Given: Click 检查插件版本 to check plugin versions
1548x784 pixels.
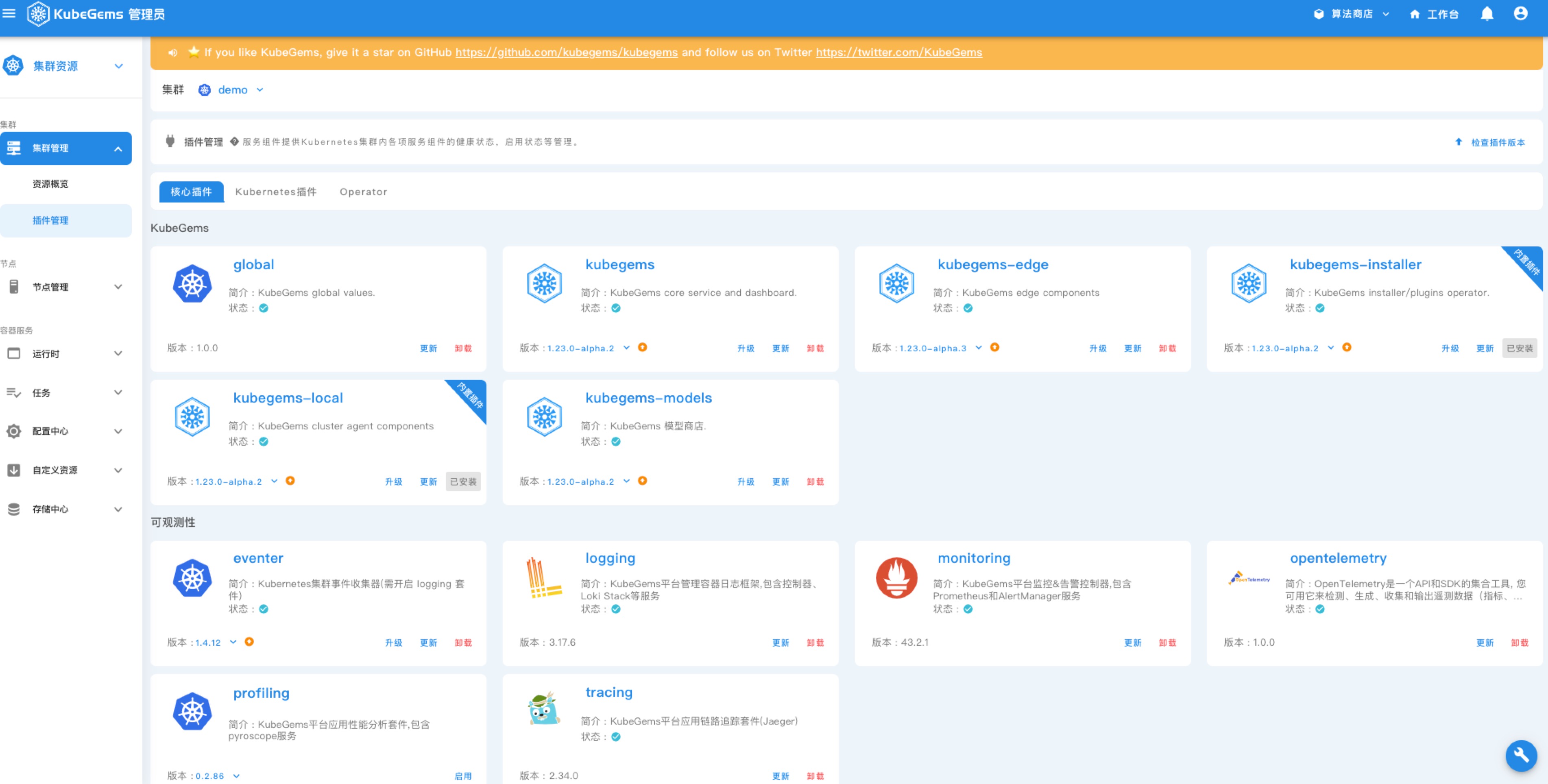Looking at the screenshot, I should [x=1490, y=142].
